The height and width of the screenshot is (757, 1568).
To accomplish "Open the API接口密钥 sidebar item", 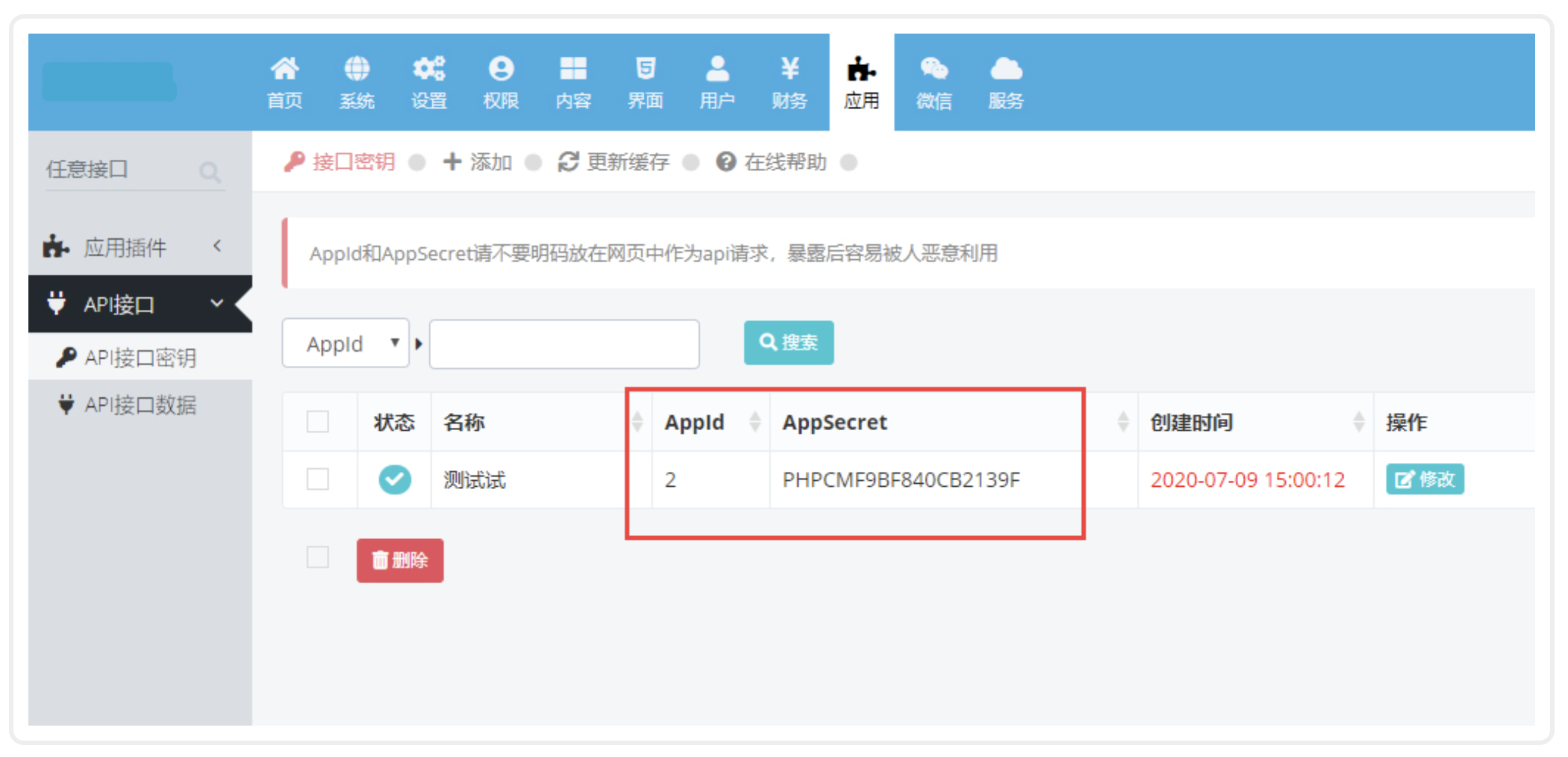I will [140, 358].
